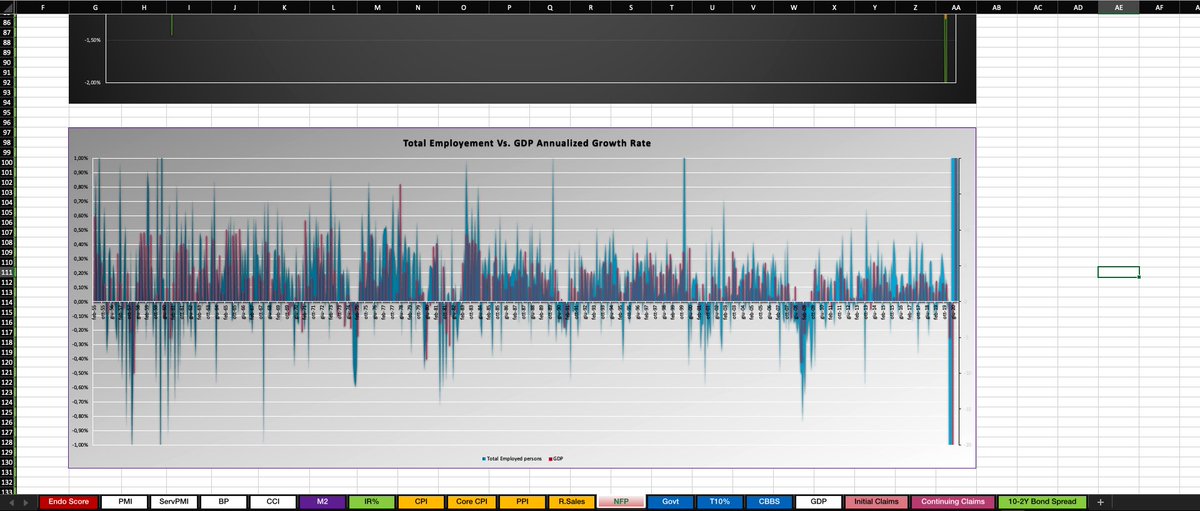Viewport: 1200px width, 511px height.
Task: Select column AF header
Action: click(1159, 7)
